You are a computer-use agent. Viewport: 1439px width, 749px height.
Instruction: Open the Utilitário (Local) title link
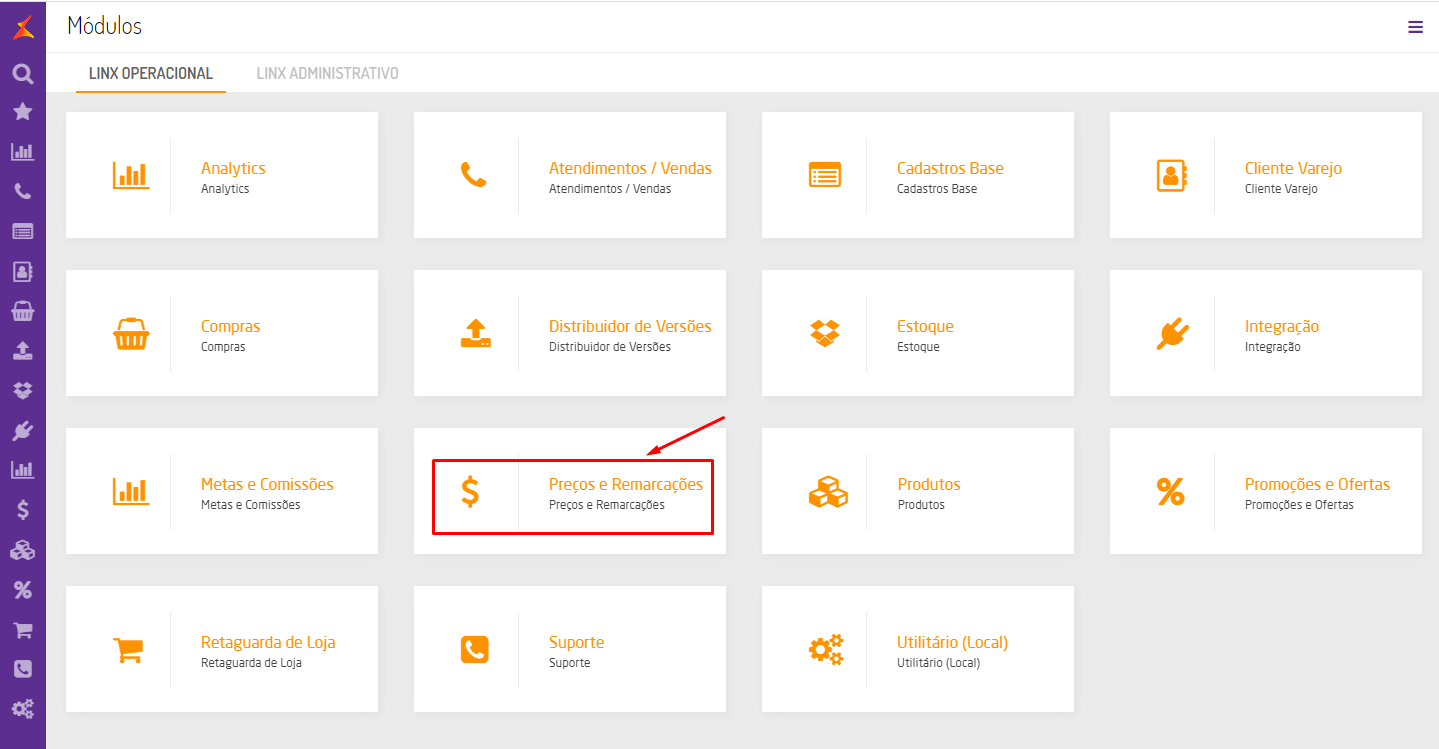tap(952, 642)
